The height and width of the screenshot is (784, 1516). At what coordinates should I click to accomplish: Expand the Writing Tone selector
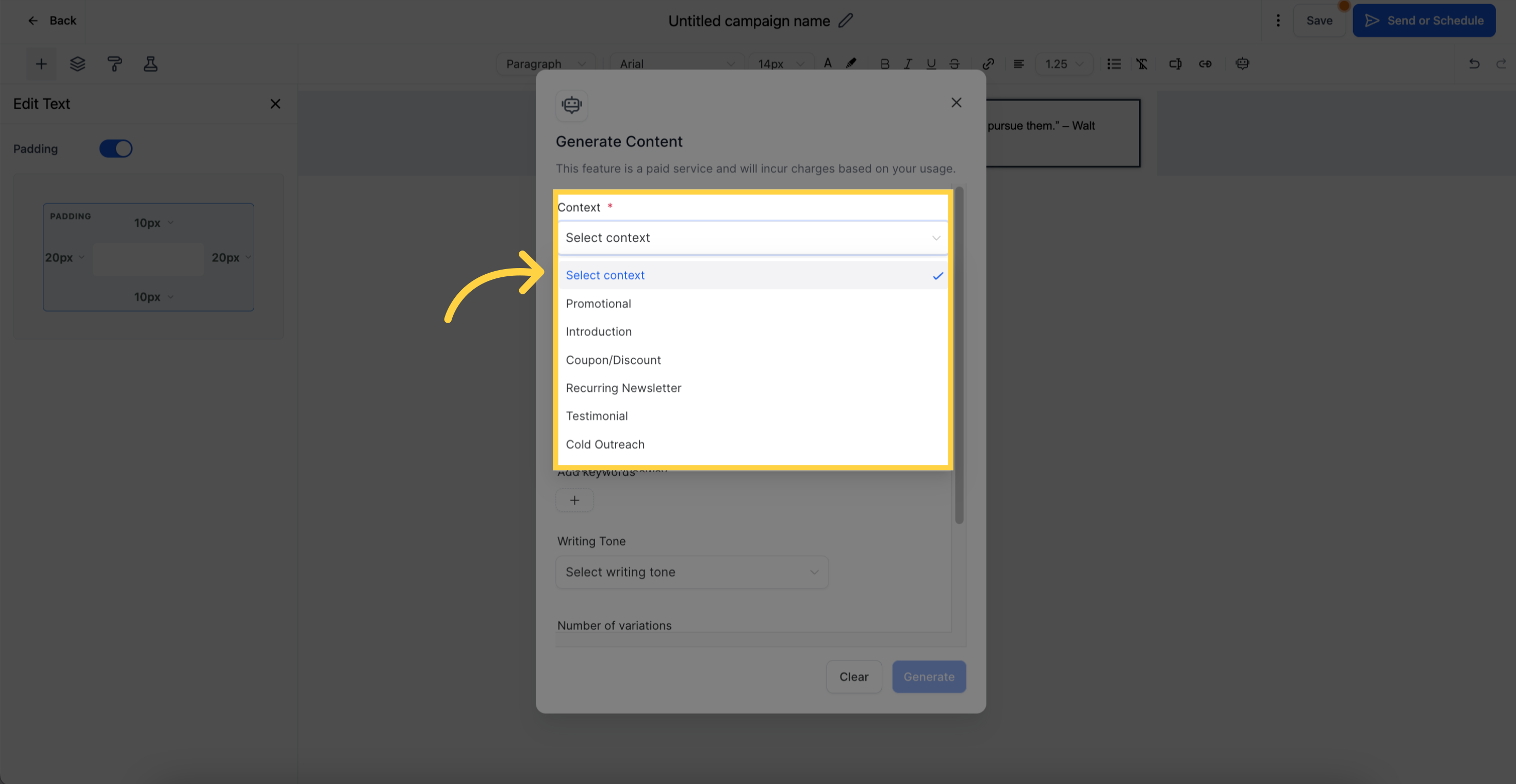[692, 572]
